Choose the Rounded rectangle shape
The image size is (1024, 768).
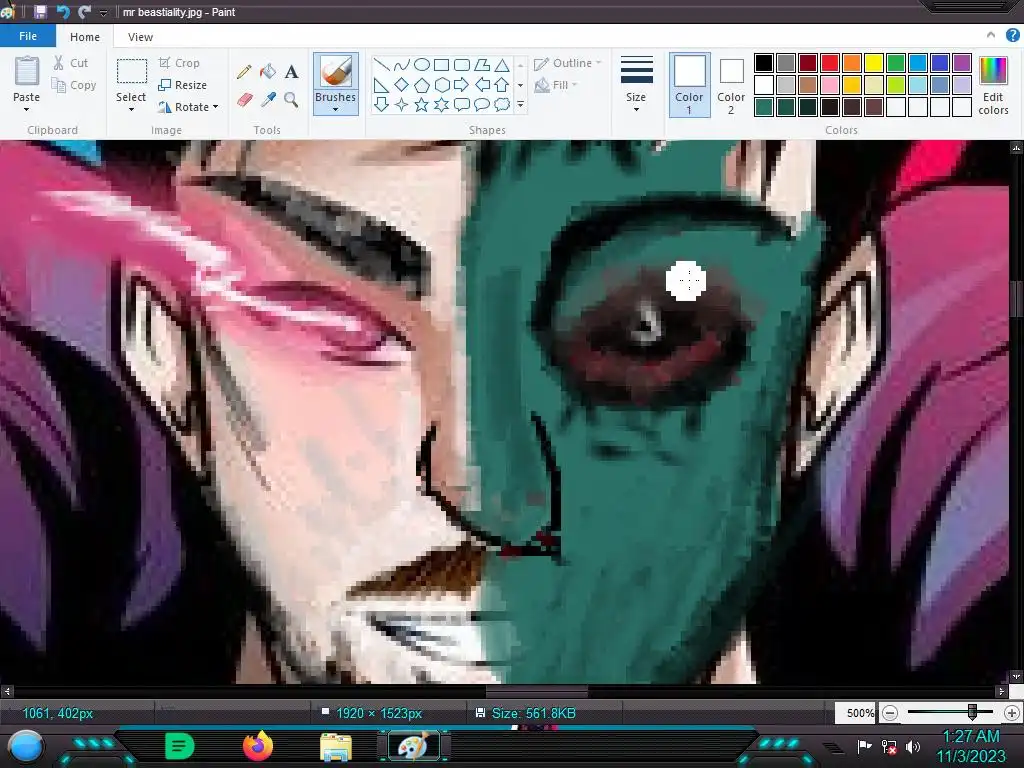click(x=462, y=65)
